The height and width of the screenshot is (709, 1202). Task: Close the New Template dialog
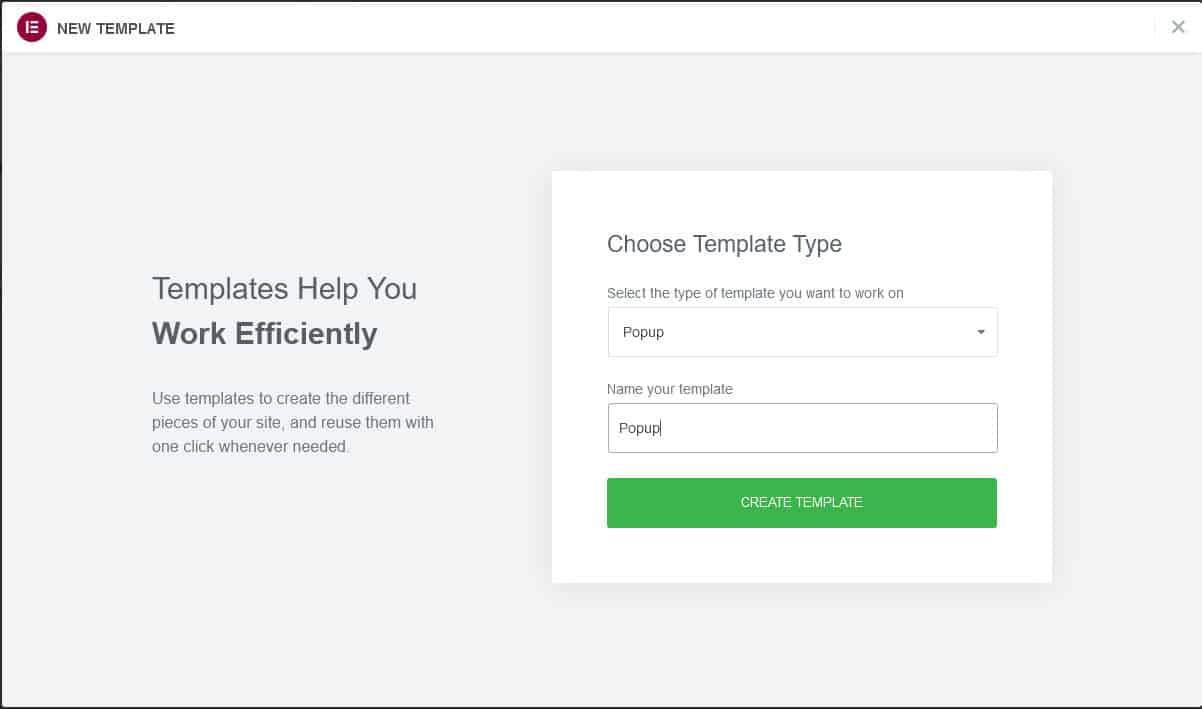click(1178, 28)
